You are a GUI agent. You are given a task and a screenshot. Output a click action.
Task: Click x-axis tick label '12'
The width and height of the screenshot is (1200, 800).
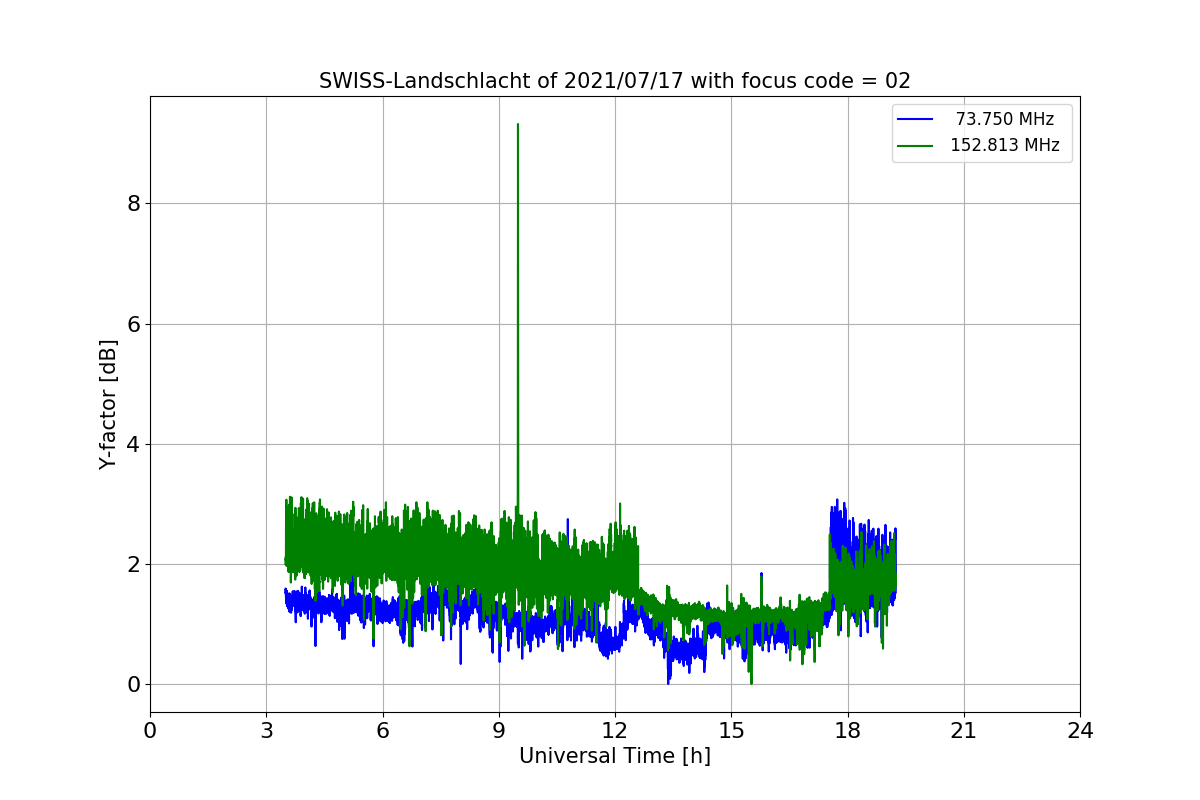[x=615, y=731]
